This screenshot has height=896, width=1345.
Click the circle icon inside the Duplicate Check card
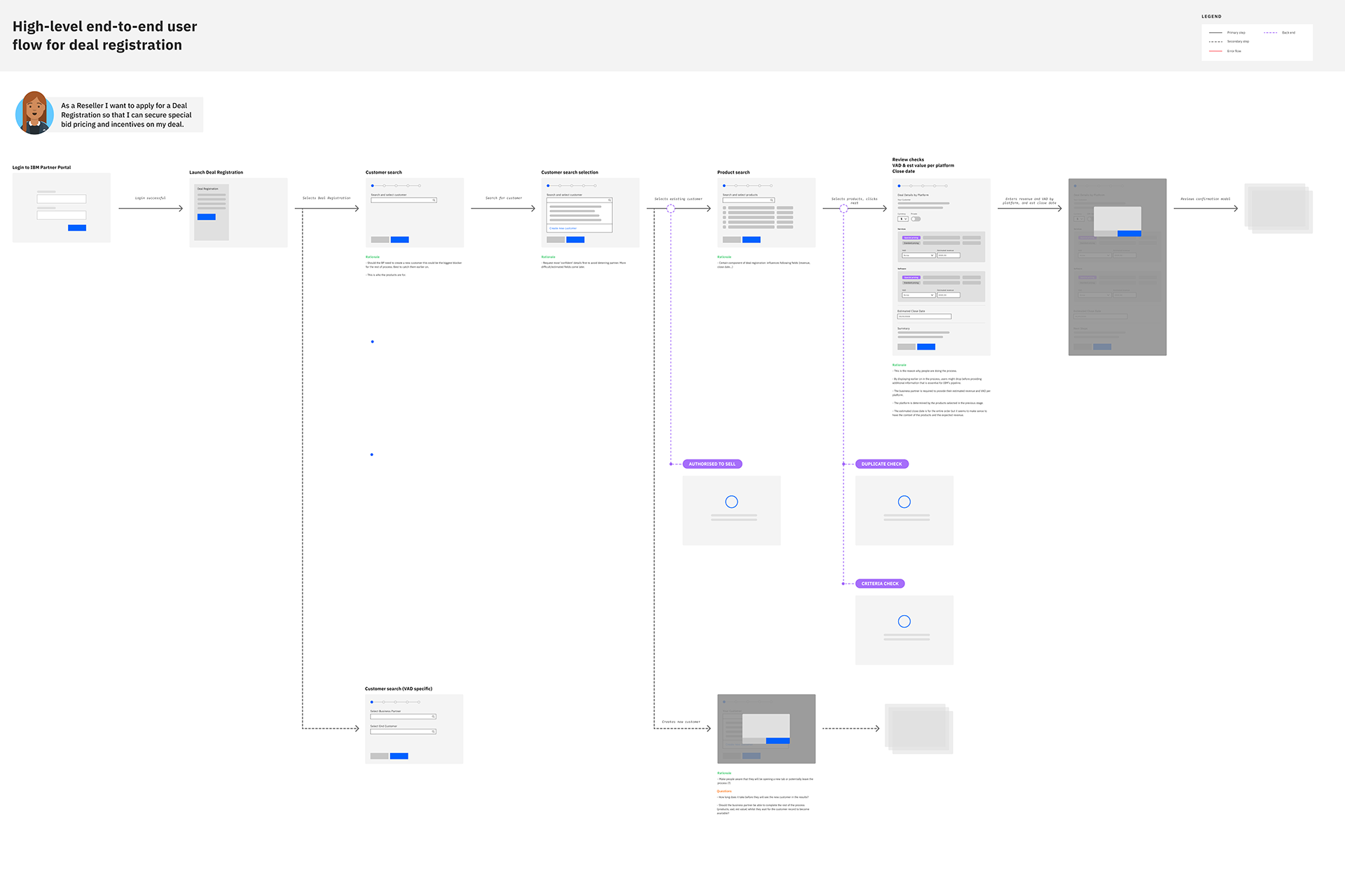pos(904,501)
